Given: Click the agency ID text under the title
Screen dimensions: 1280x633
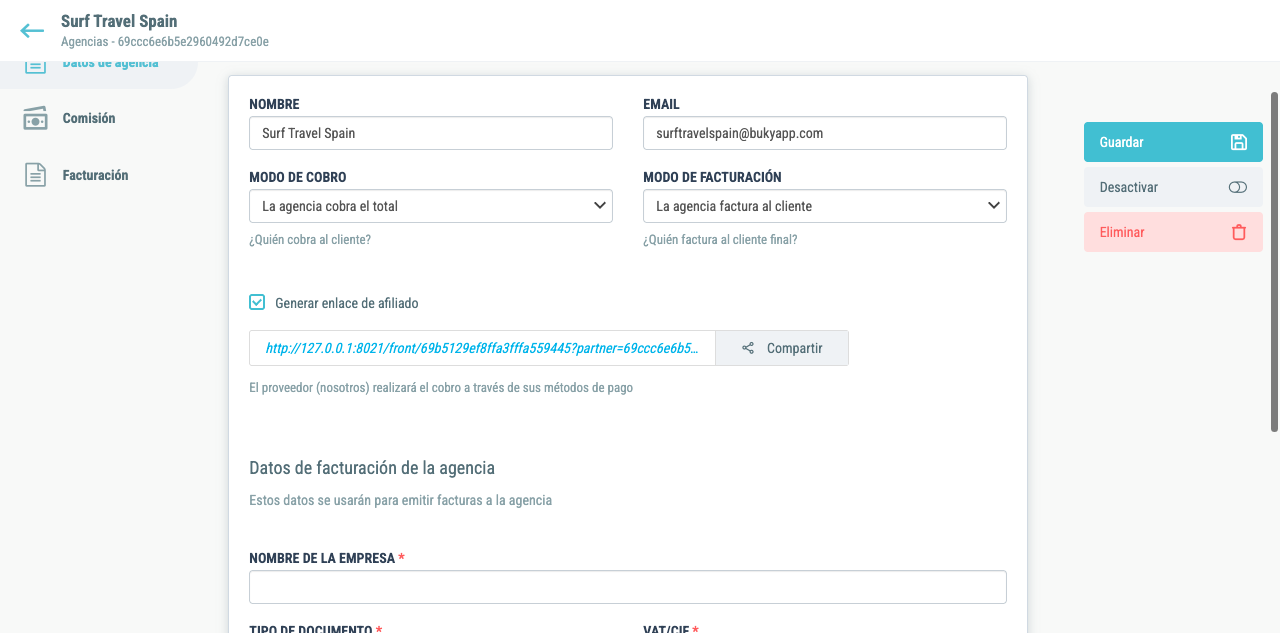Looking at the screenshot, I should point(165,42).
